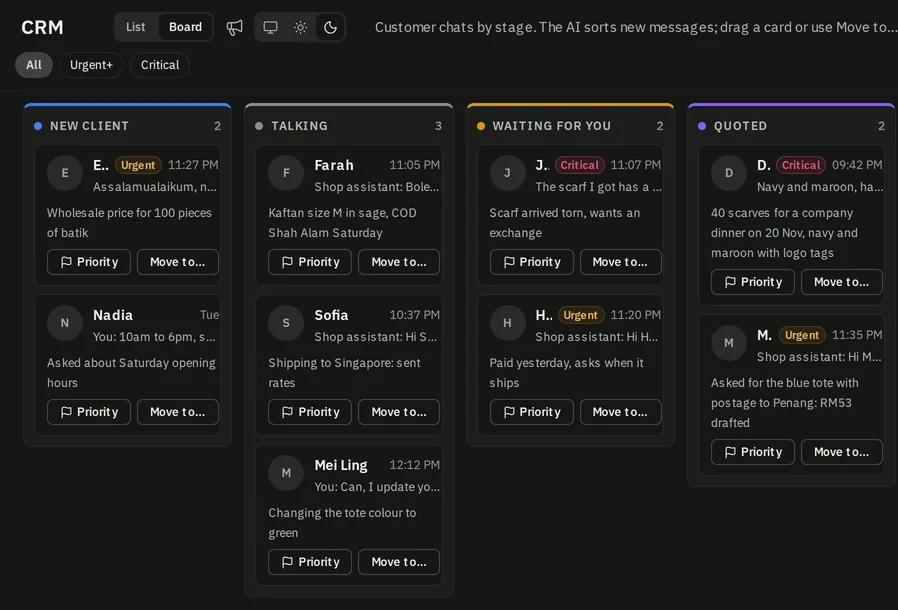Image resolution: width=898 pixels, height=610 pixels.
Task: Click Farah's F avatar
Action: click(286, 173)
